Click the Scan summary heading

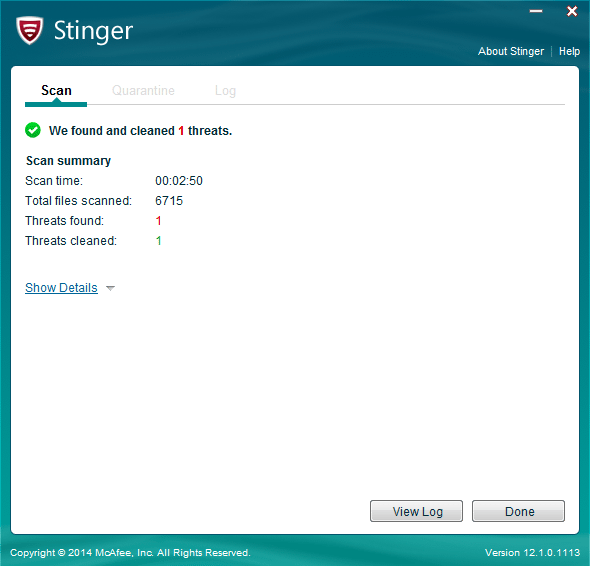click(x=68, y=161)
